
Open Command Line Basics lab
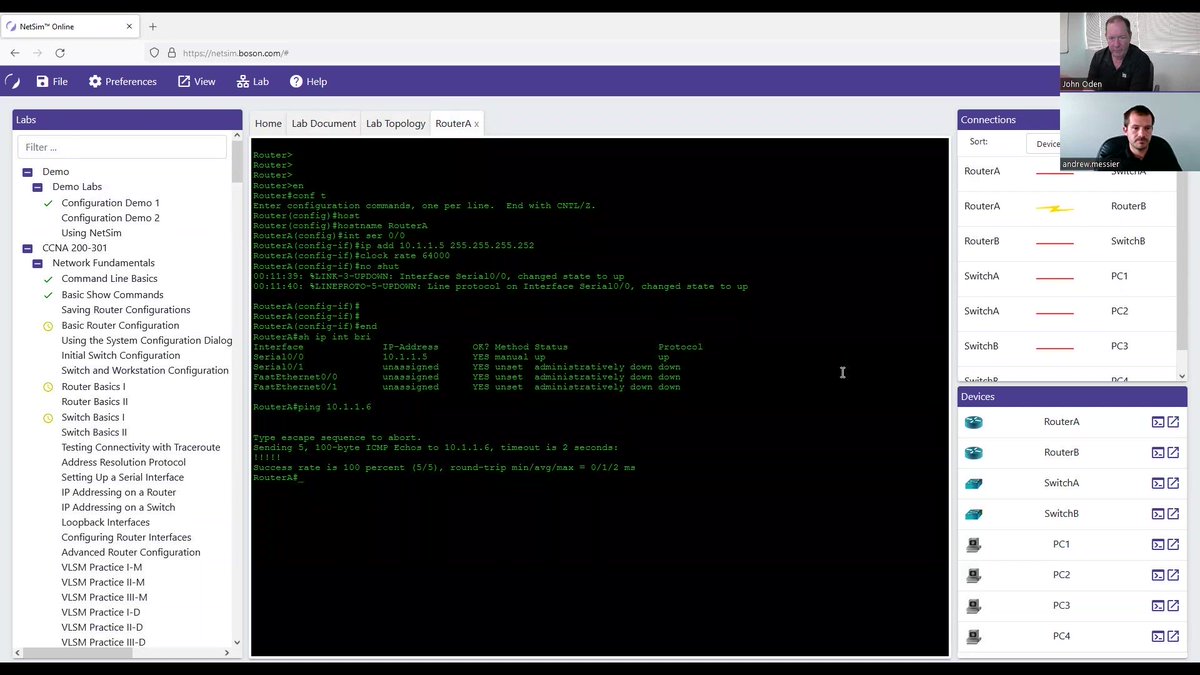(109, 279)
